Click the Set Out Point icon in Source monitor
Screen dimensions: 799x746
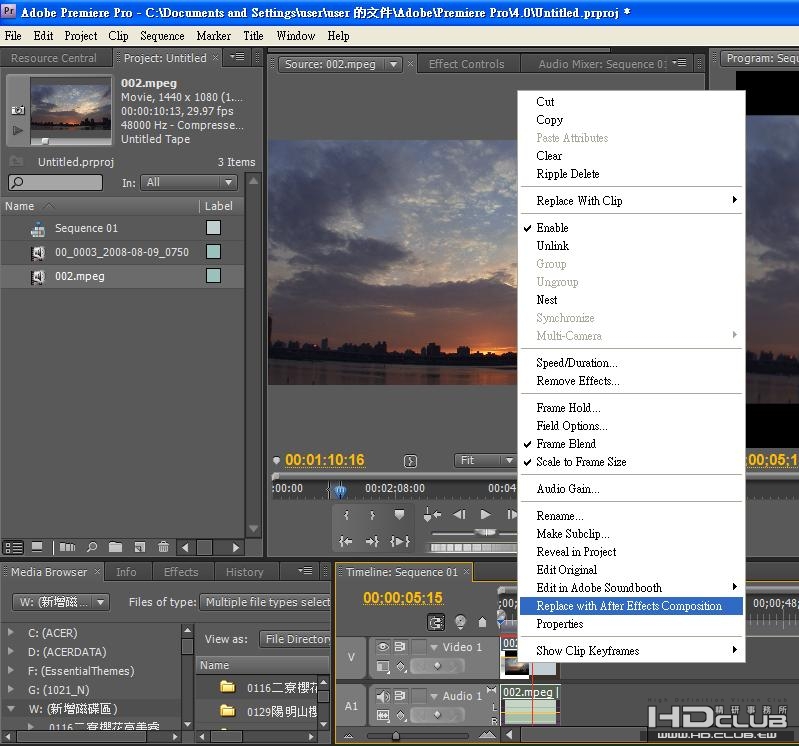[372, 515]
